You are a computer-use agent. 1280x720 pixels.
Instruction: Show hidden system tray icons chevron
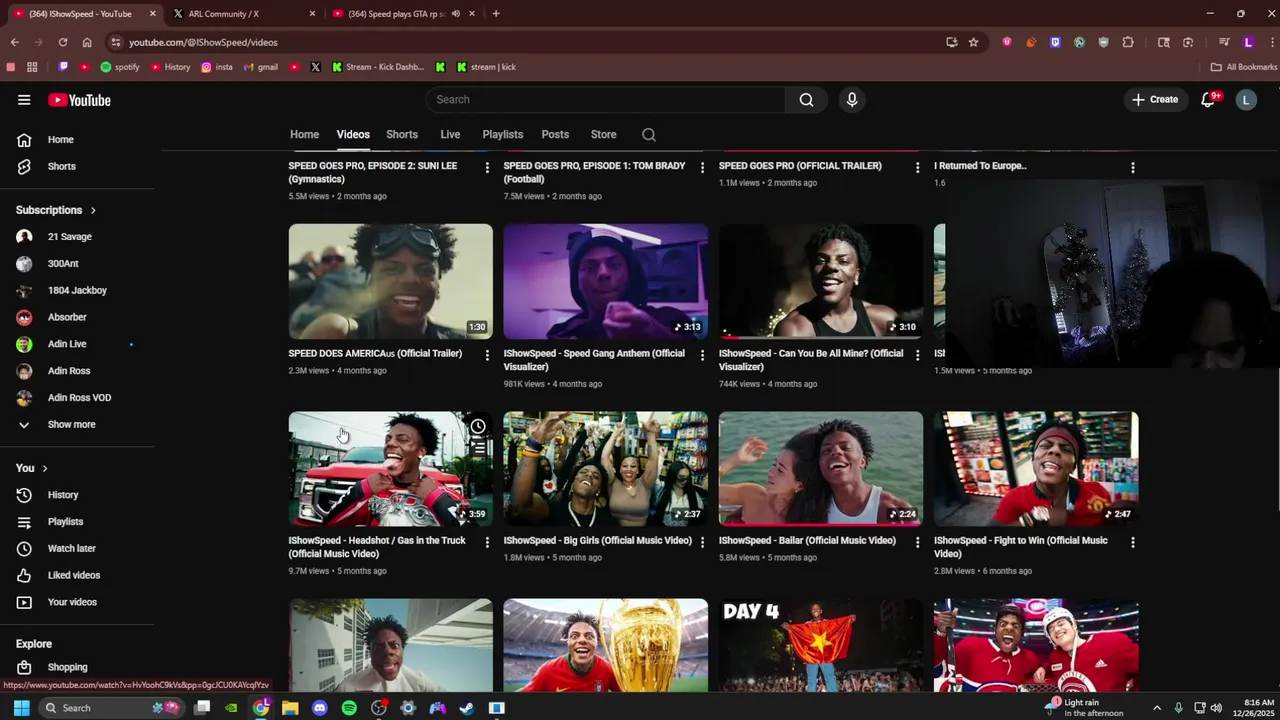point(1157,708)
